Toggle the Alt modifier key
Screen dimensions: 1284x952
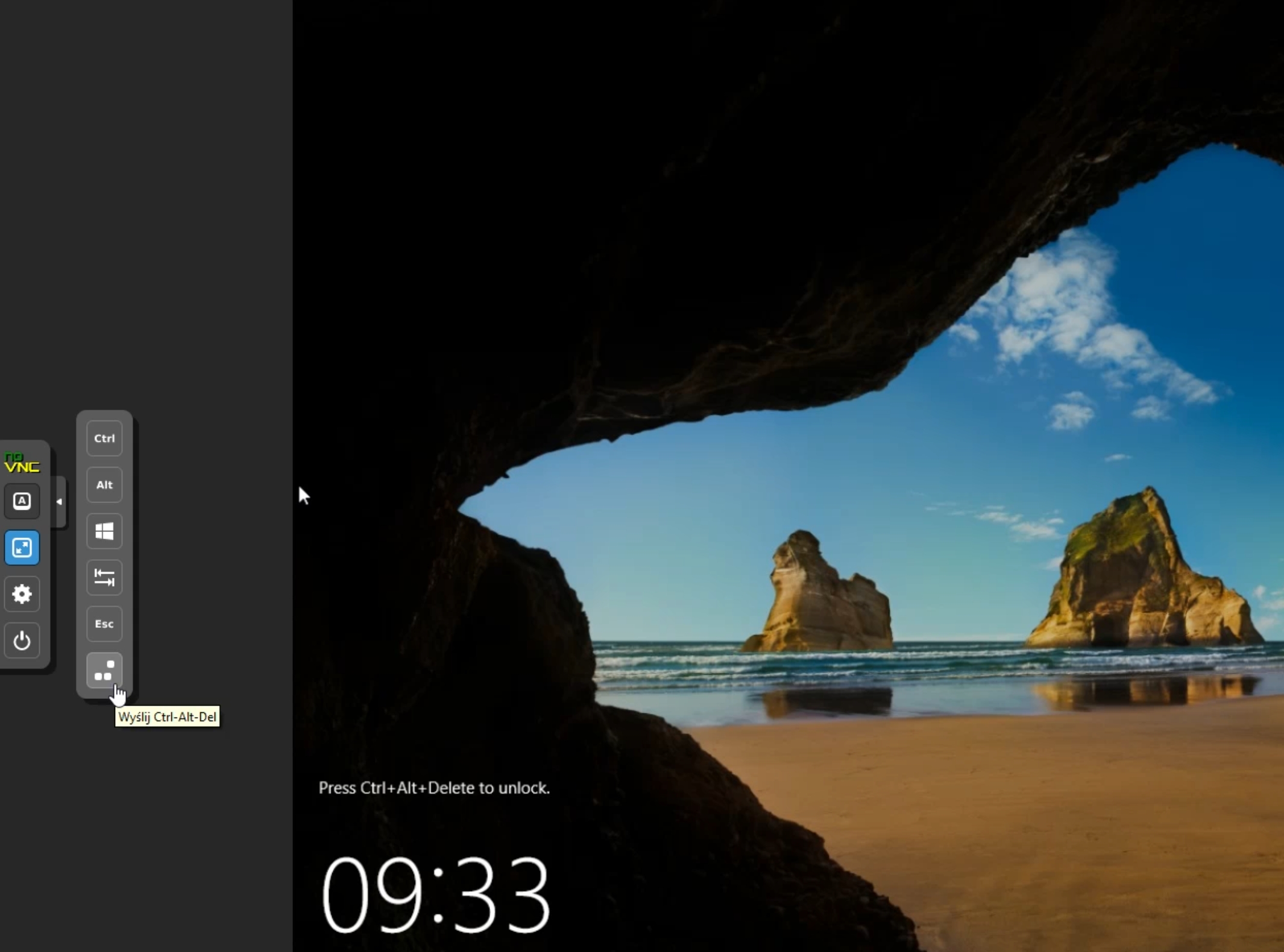pos(104,484)
